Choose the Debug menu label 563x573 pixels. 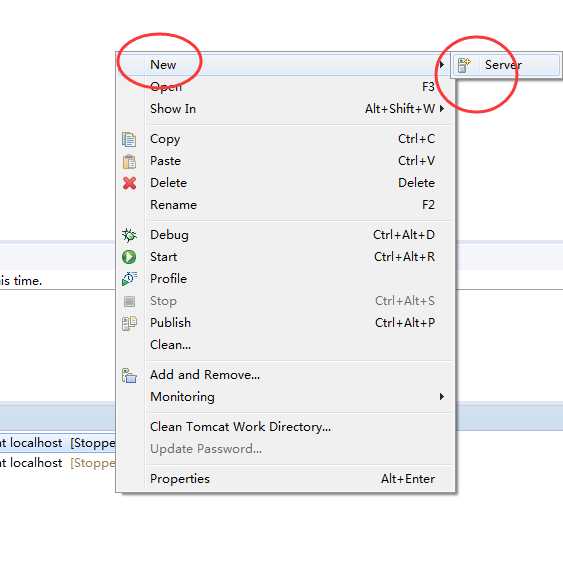point(169,235)
